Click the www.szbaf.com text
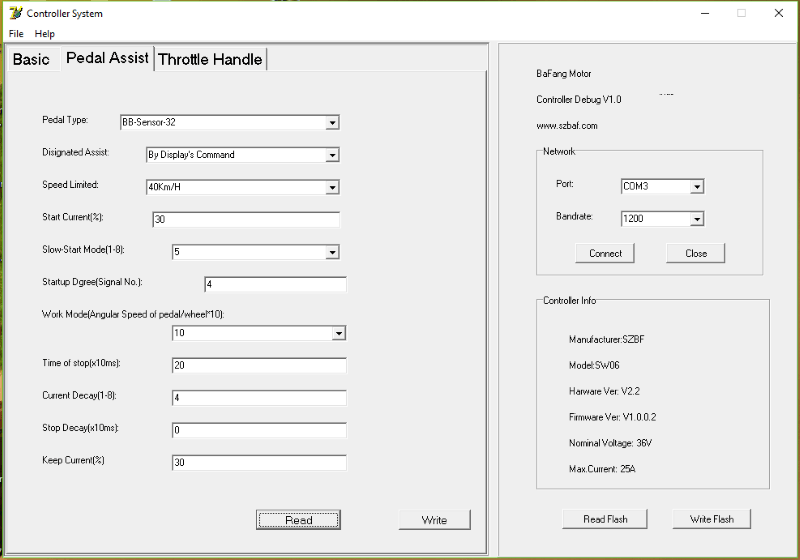Screen dimensions: 800x560 coord(567,125)
